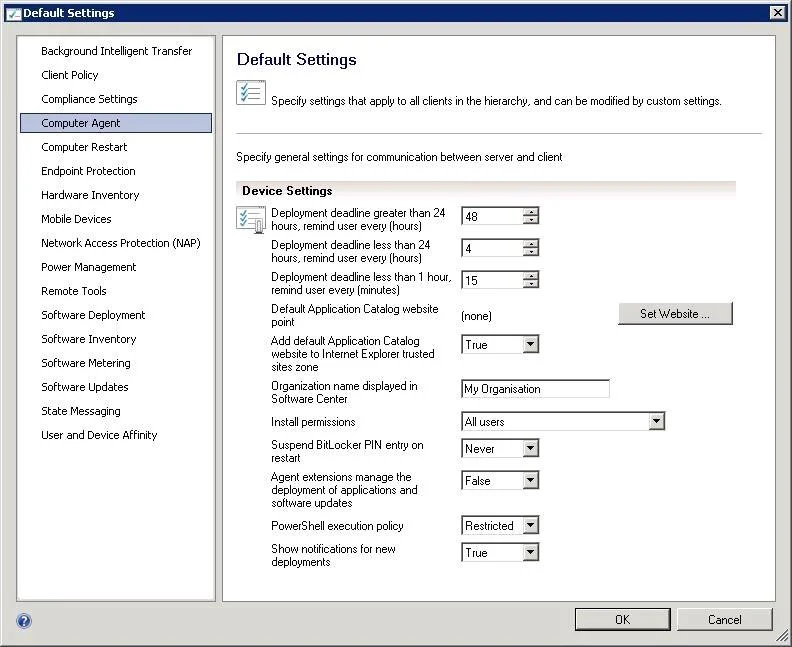
Task: Decrease greater-than-24-hours reminder value
Action: click(530, 220)
